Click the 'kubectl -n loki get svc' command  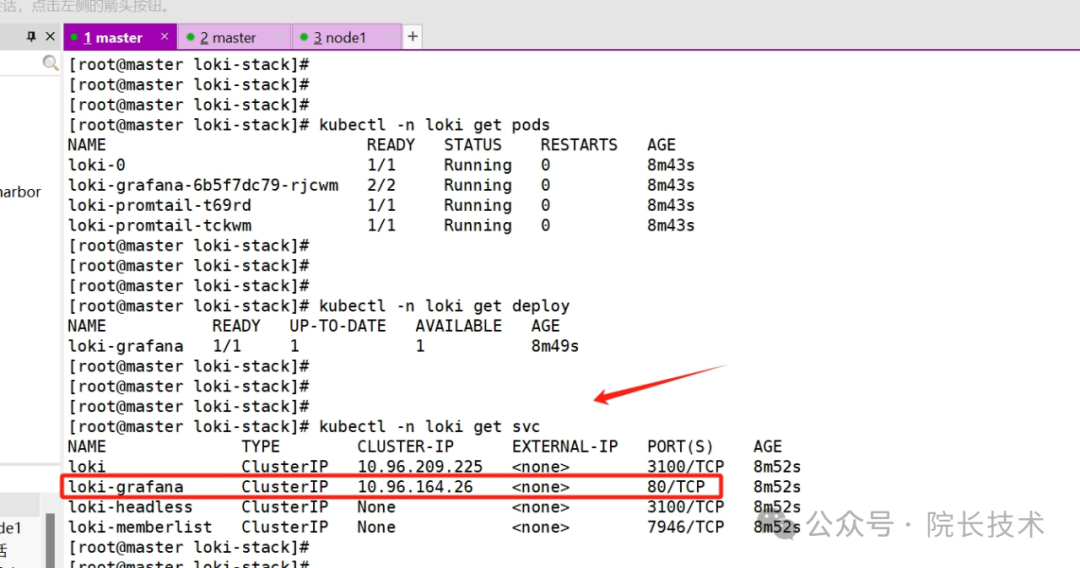tap(430, 426)
